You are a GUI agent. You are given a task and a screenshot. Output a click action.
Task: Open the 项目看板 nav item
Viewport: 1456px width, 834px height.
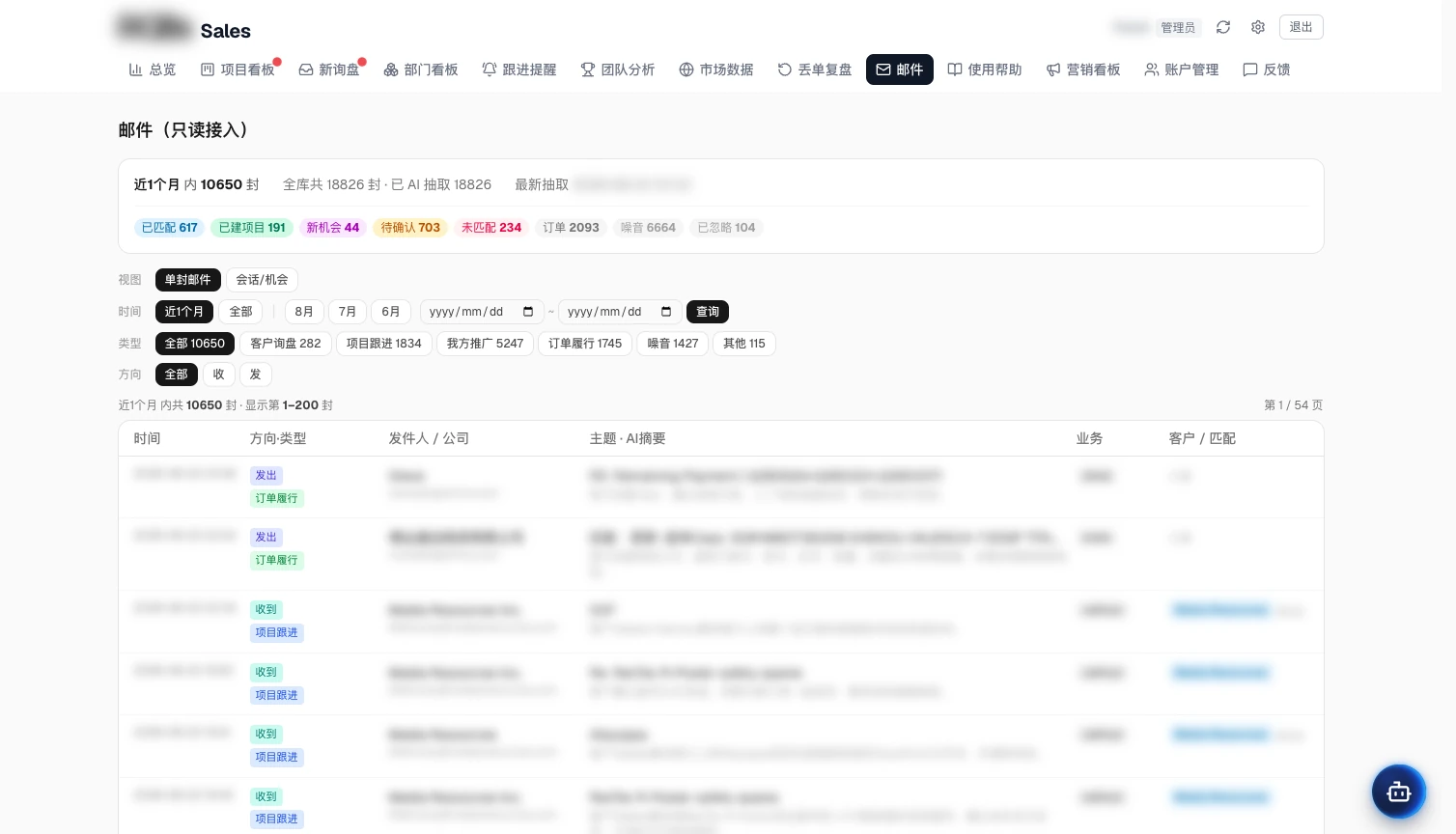tap(238, 69)
